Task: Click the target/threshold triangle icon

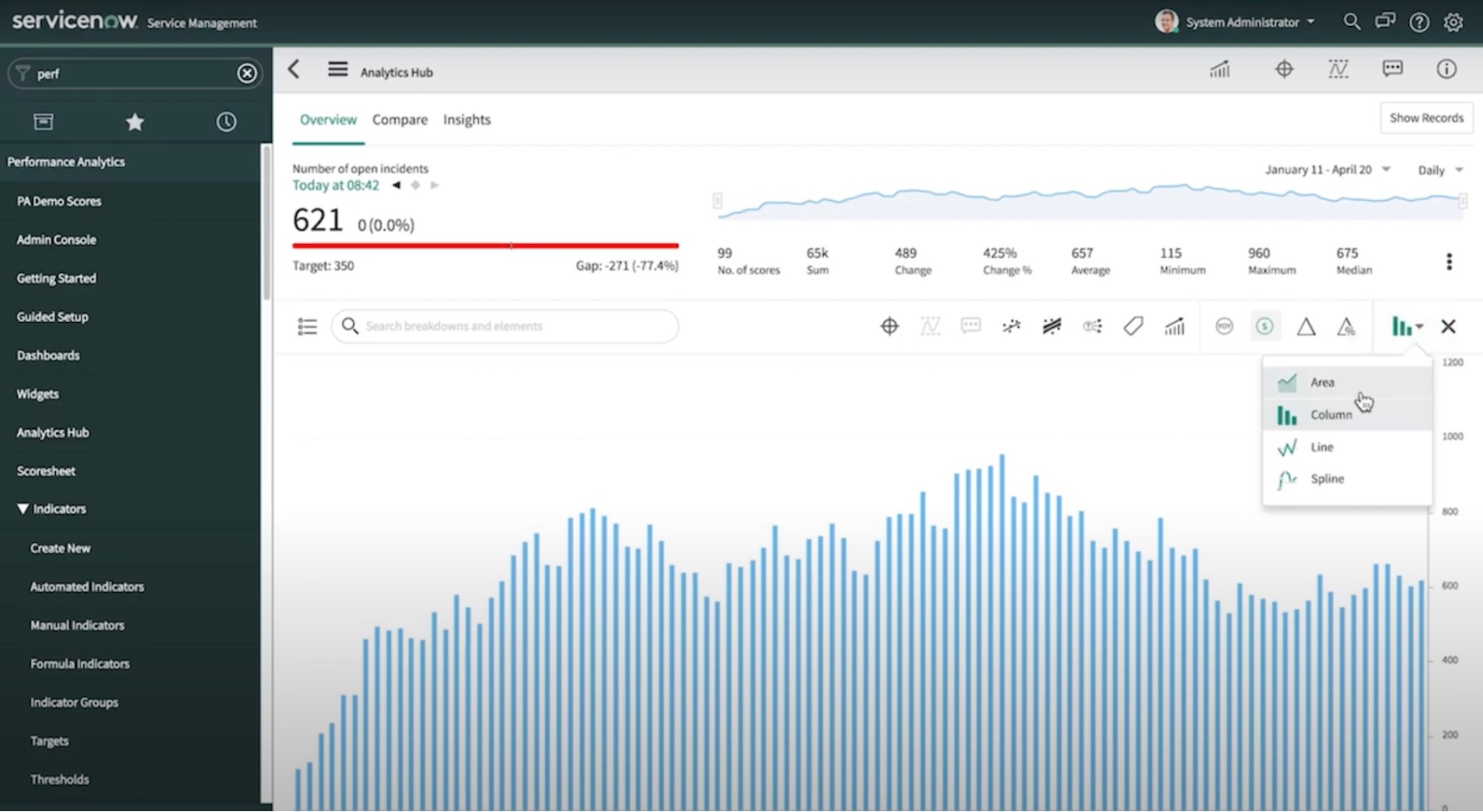Action: [x=1306, y=326]
